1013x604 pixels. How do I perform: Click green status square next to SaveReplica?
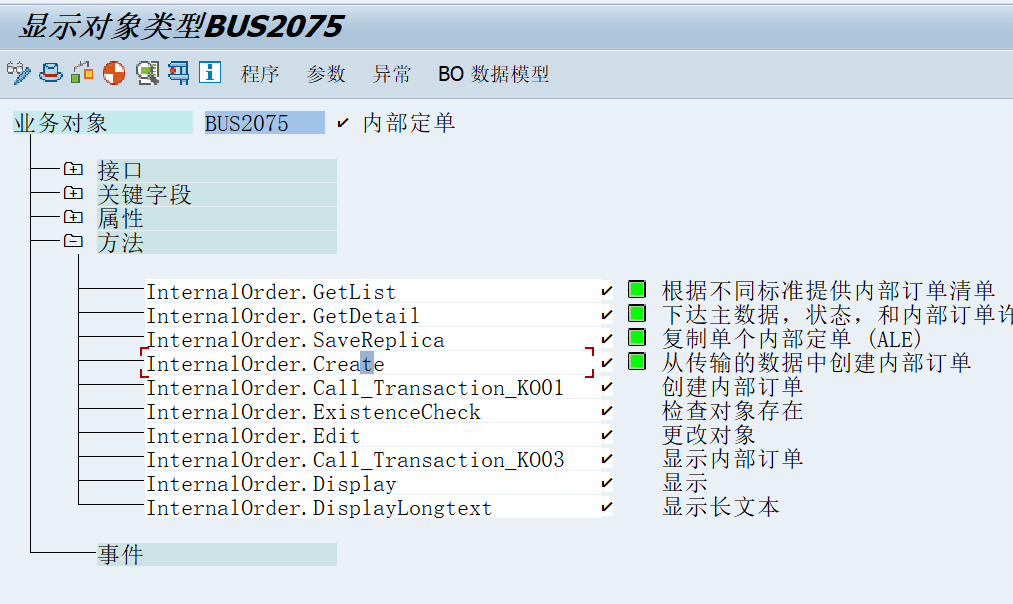(634, 340)
